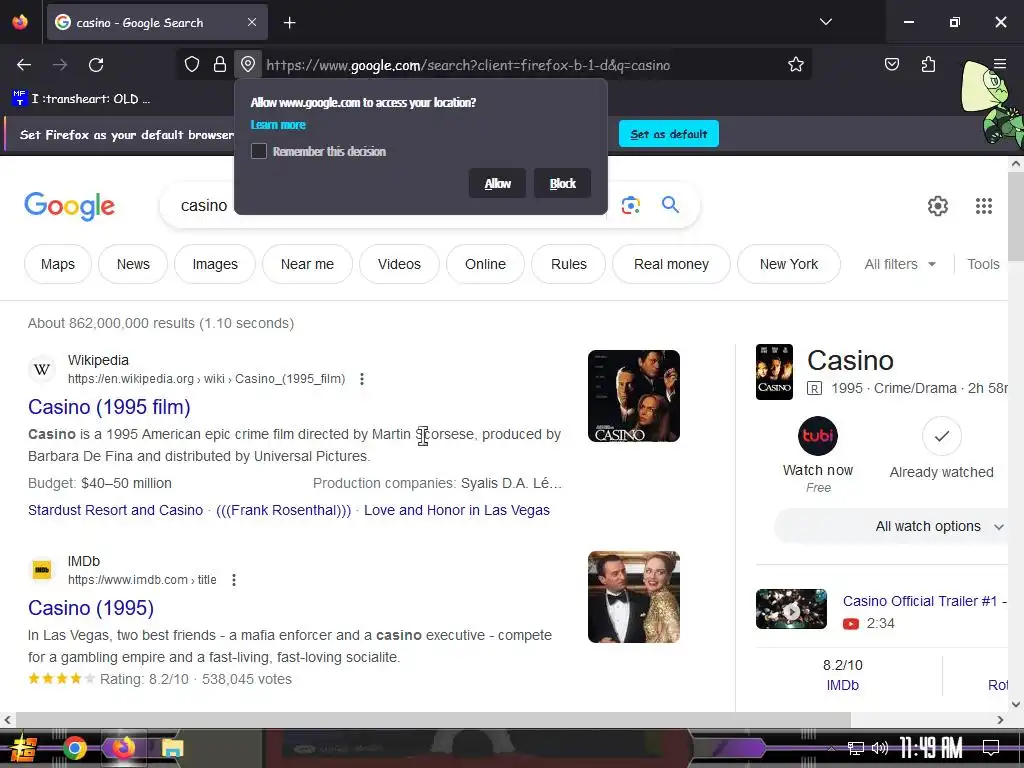Open (((Frank Rosenthal))) link

click(283, 510)
